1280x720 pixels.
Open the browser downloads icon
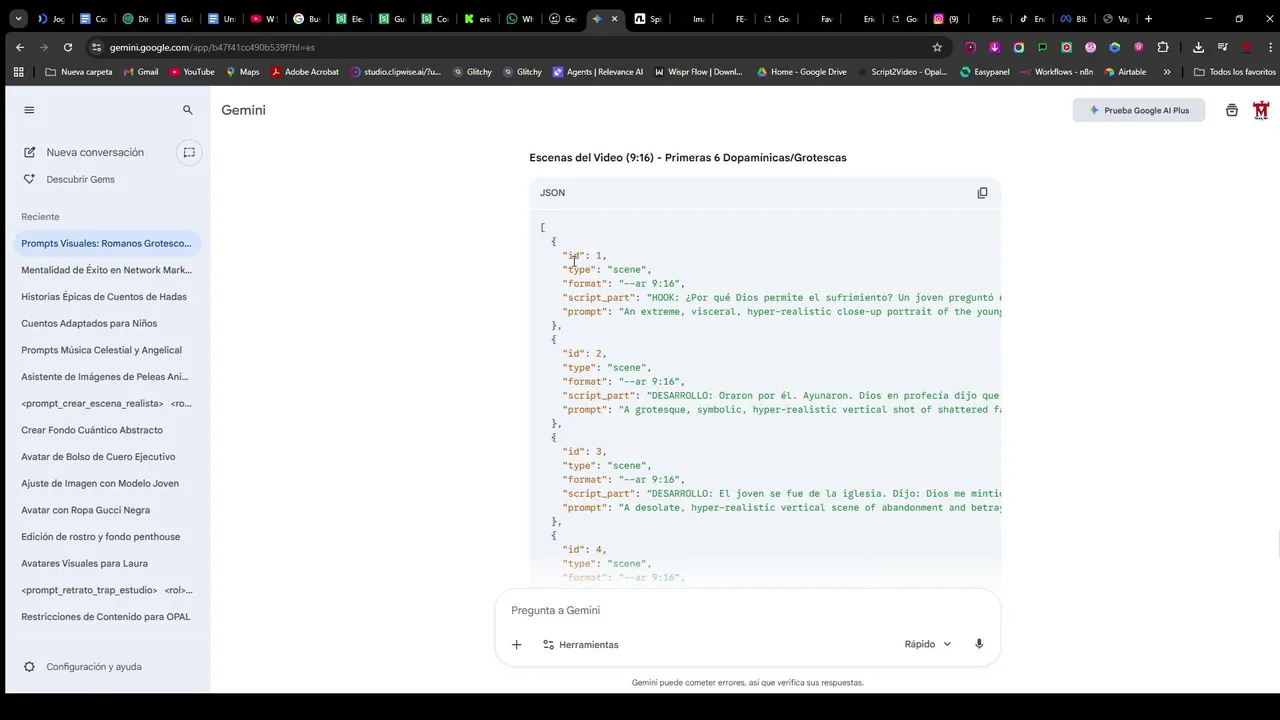(x=1198, y=47)
